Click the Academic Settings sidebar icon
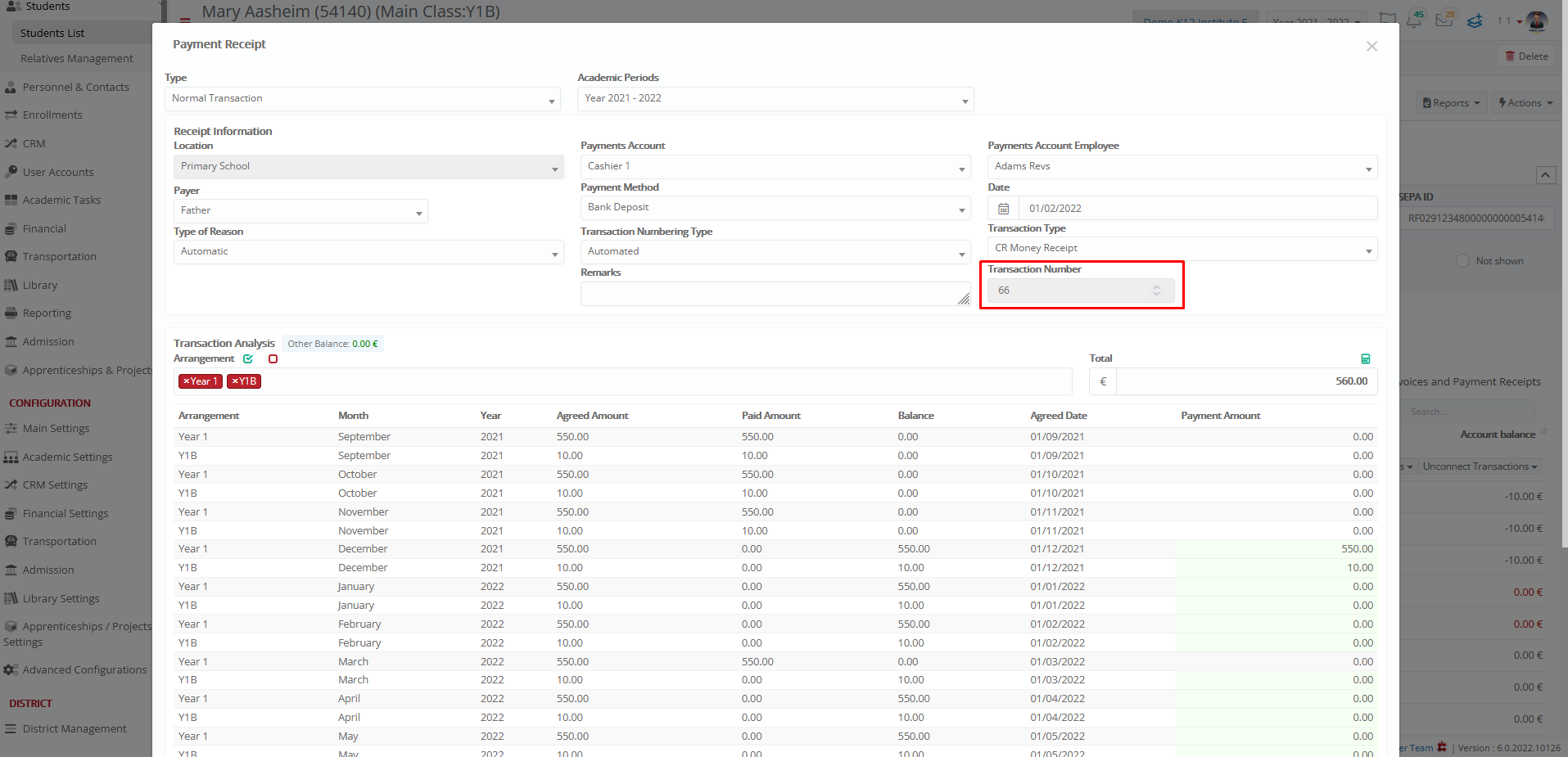Image resolution: width=1568 pixels, height=757 pixels. pyautogui.click(x=11, y=457)
